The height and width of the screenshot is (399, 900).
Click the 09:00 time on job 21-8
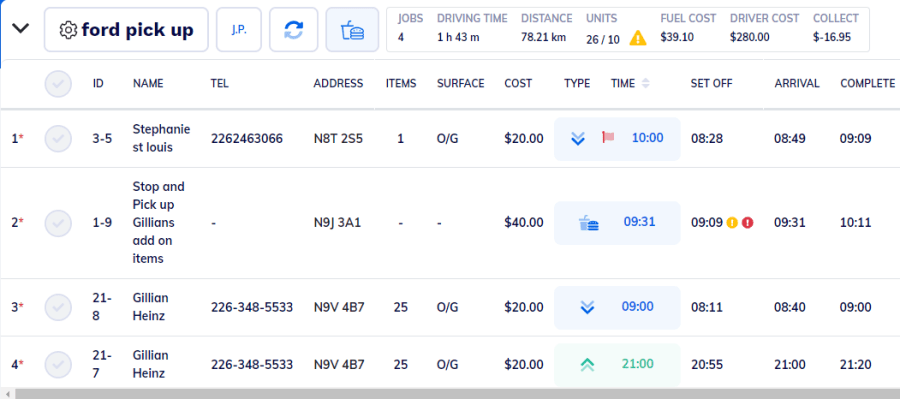(637, 306)
